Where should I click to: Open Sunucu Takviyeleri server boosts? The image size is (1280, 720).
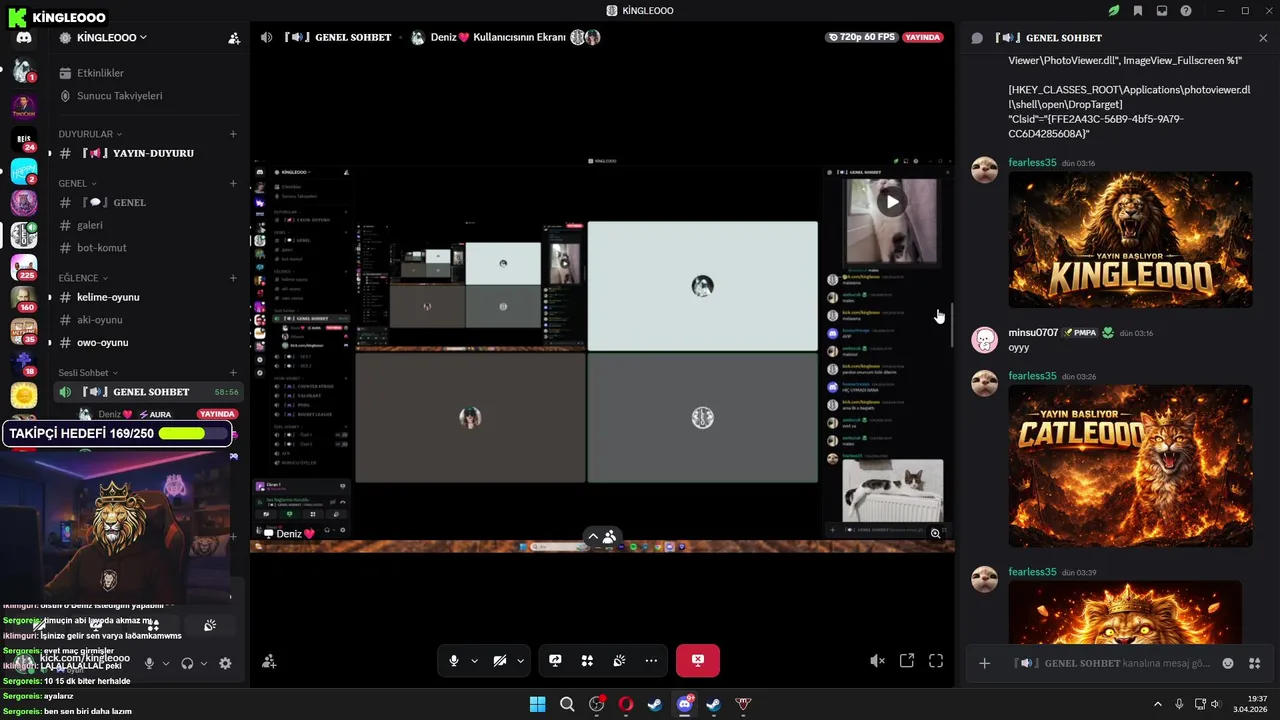tap(119, 96)
